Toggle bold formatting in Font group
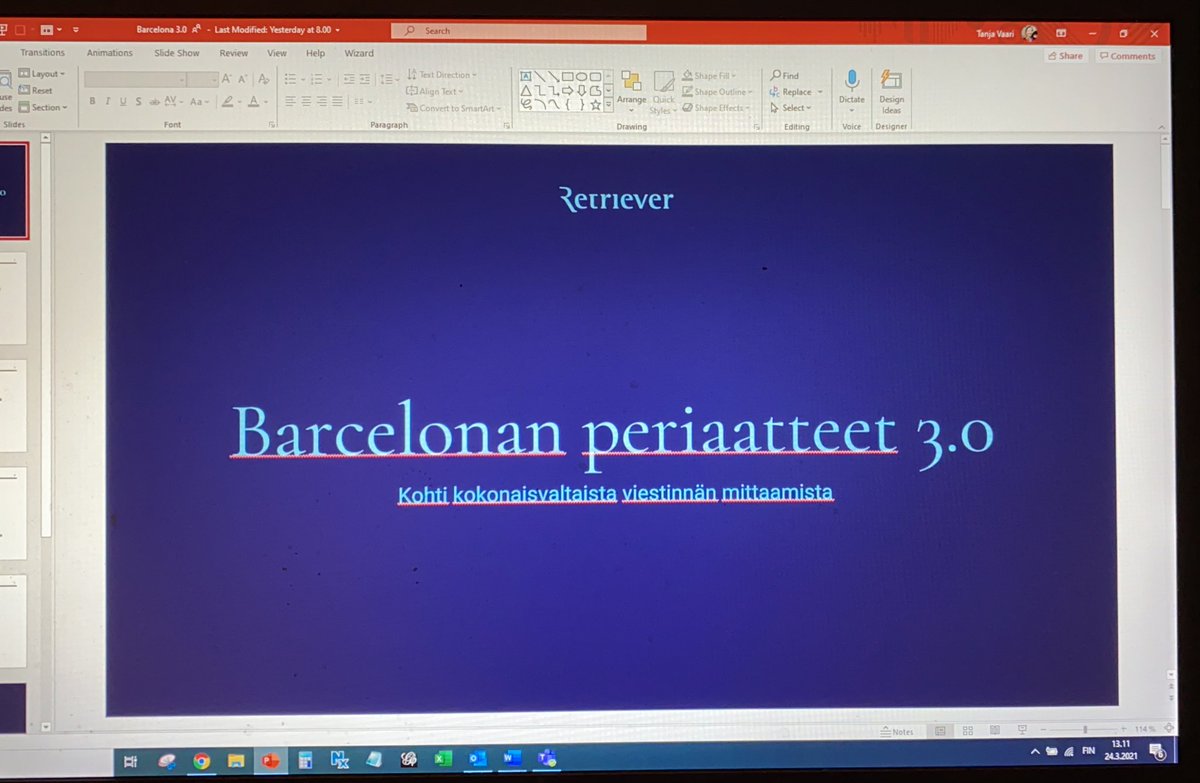The width and height of the screenshot is (1200, 783). [92, 102]
